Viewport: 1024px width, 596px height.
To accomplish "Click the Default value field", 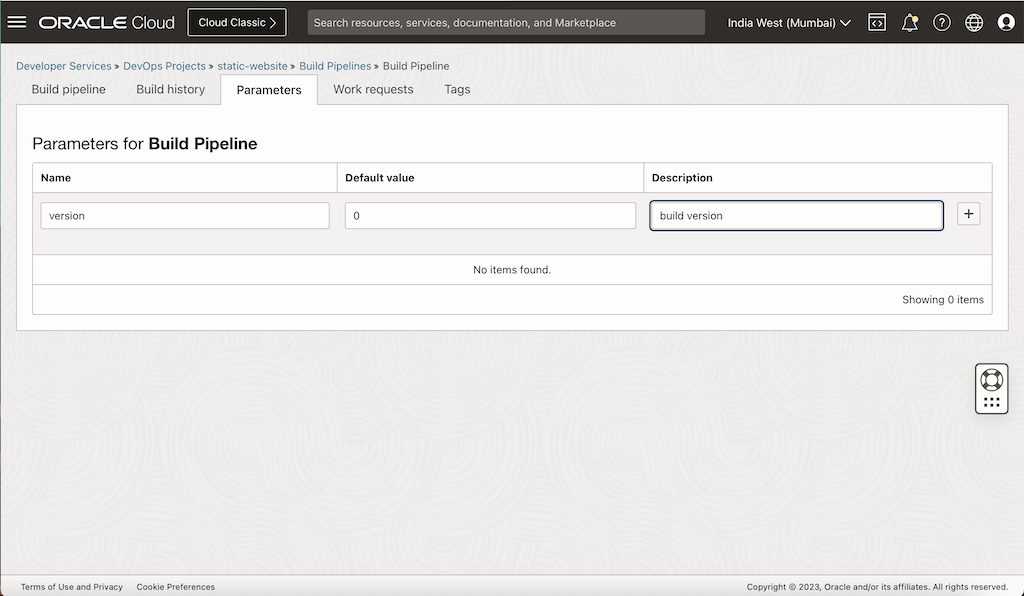I will coord(490,215).
